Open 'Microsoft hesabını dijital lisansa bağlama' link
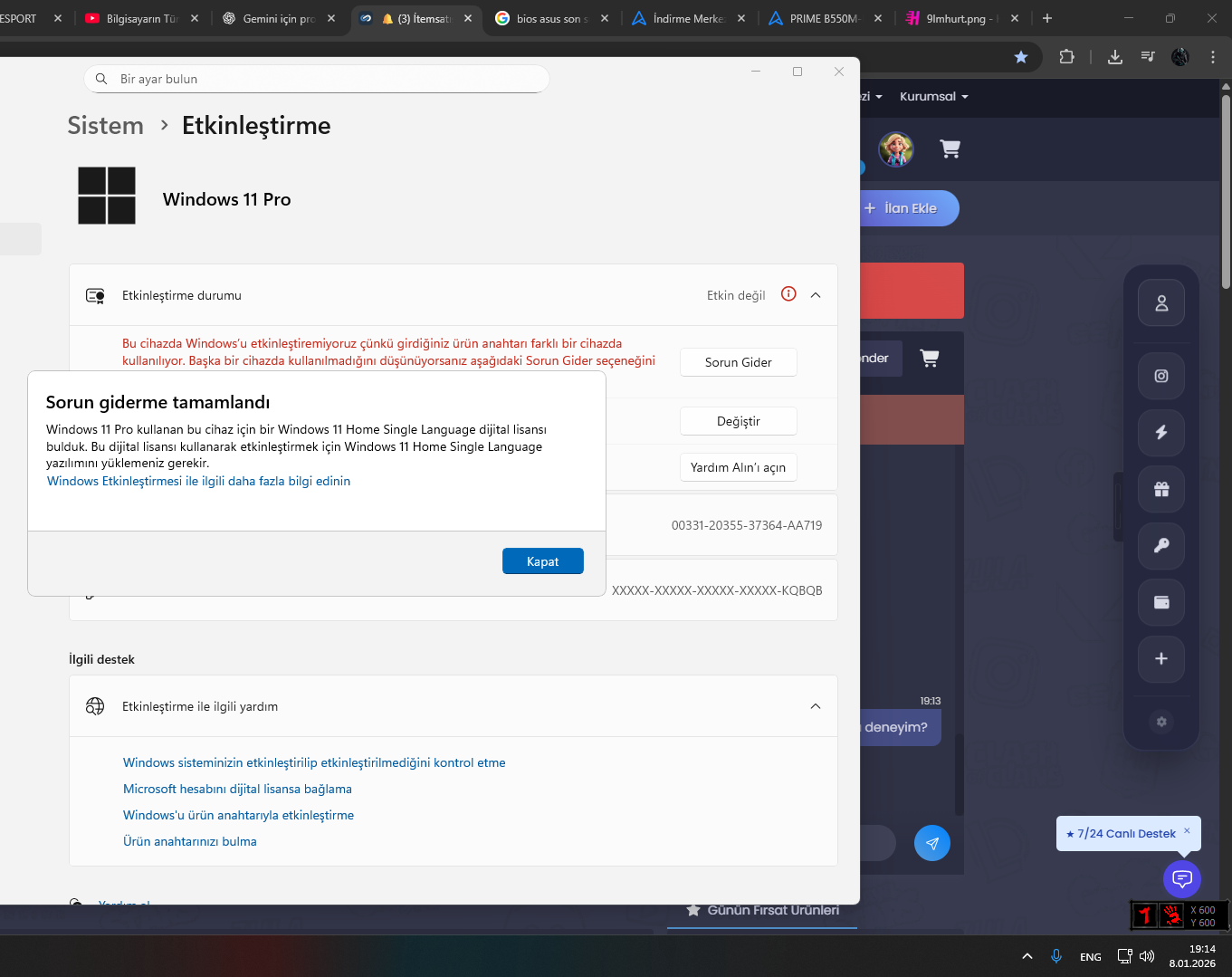 click(x=237, y=789)
